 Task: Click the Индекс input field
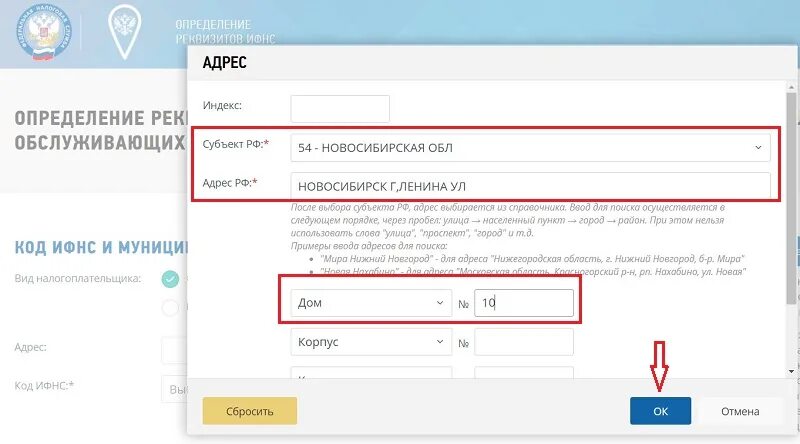pos(340,109)
